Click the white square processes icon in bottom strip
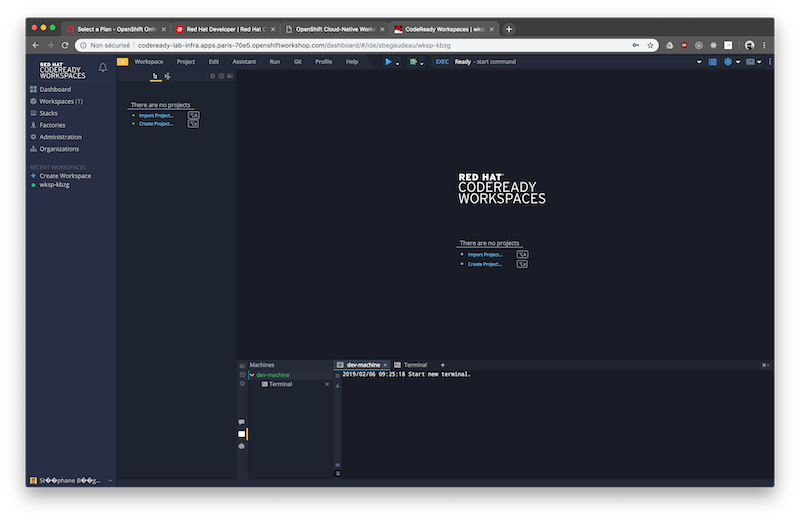This screenshot has width=800, height=521. (241, 434)
